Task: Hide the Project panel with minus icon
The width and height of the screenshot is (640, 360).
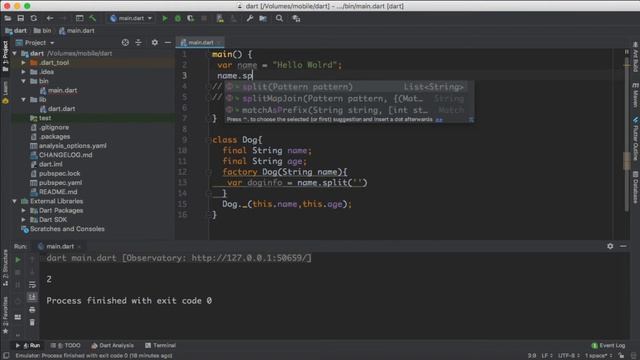Action: click(168, 42)
